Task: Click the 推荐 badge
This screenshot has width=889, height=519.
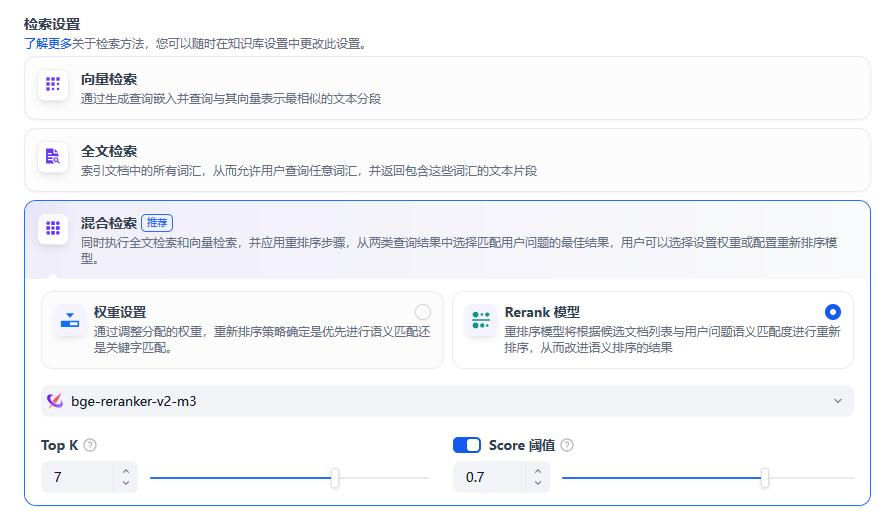Action: 157,223
